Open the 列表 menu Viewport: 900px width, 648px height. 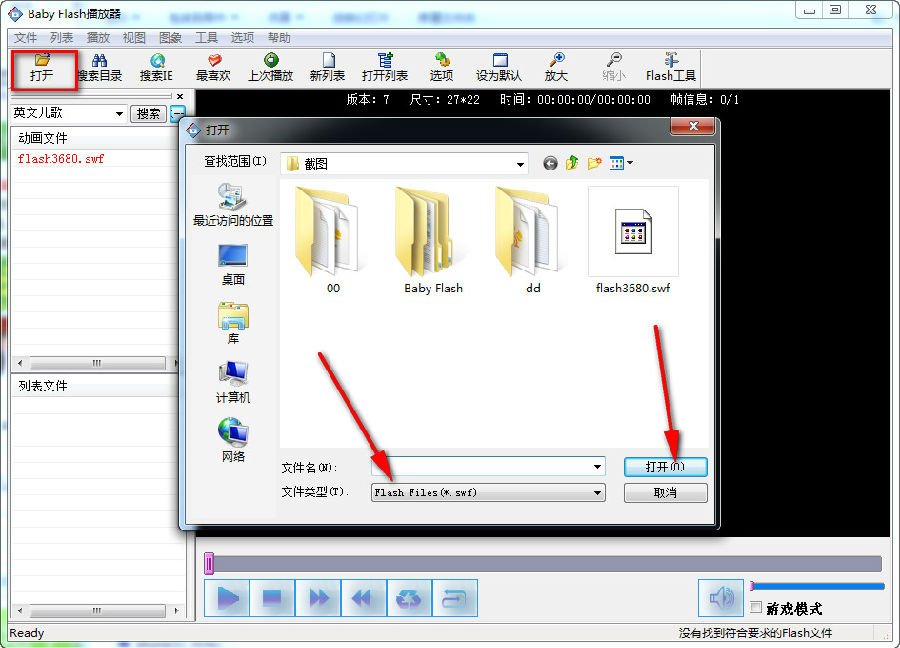pos(61,38)
